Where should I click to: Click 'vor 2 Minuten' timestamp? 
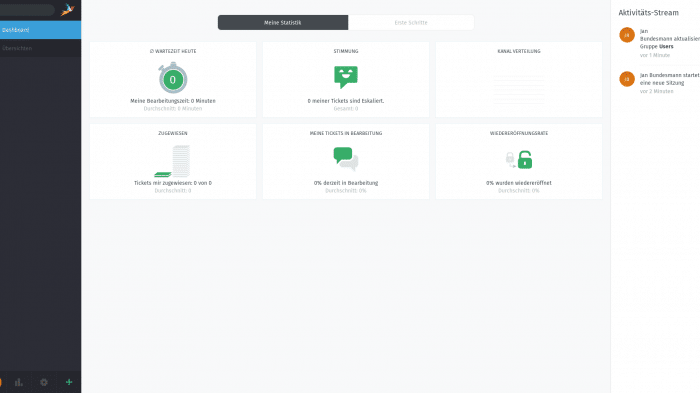point(656,91)
